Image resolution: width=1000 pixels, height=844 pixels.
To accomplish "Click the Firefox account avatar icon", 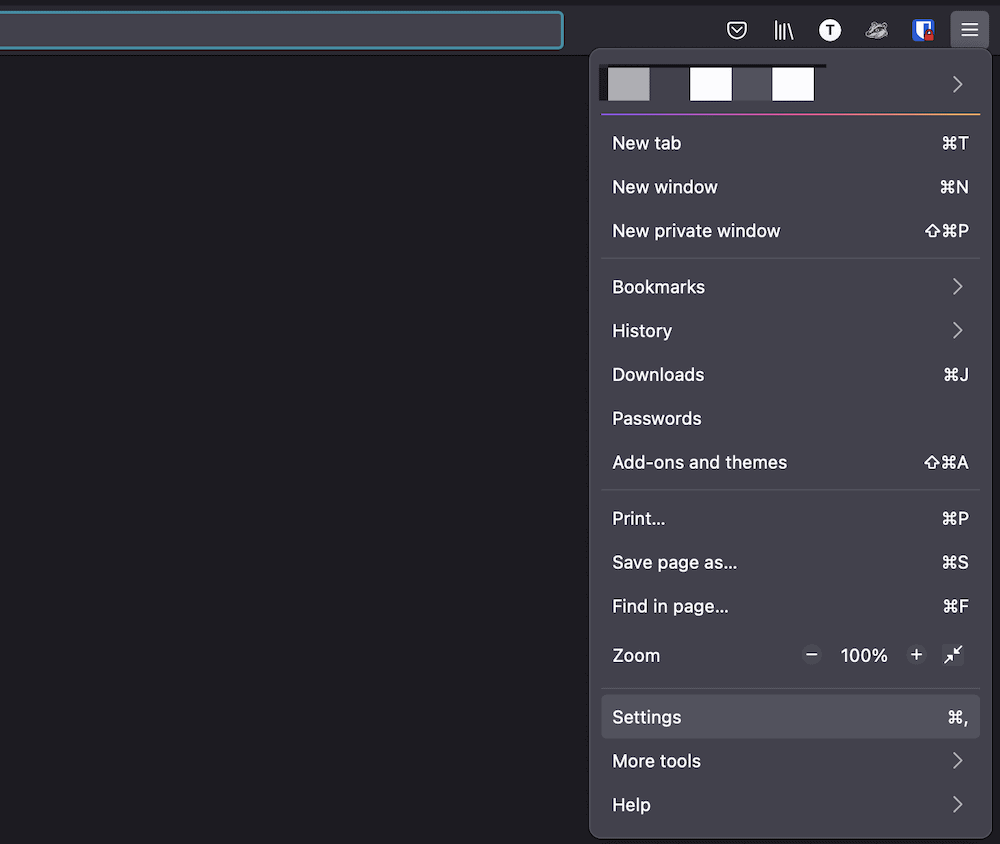I will (830, 30).
